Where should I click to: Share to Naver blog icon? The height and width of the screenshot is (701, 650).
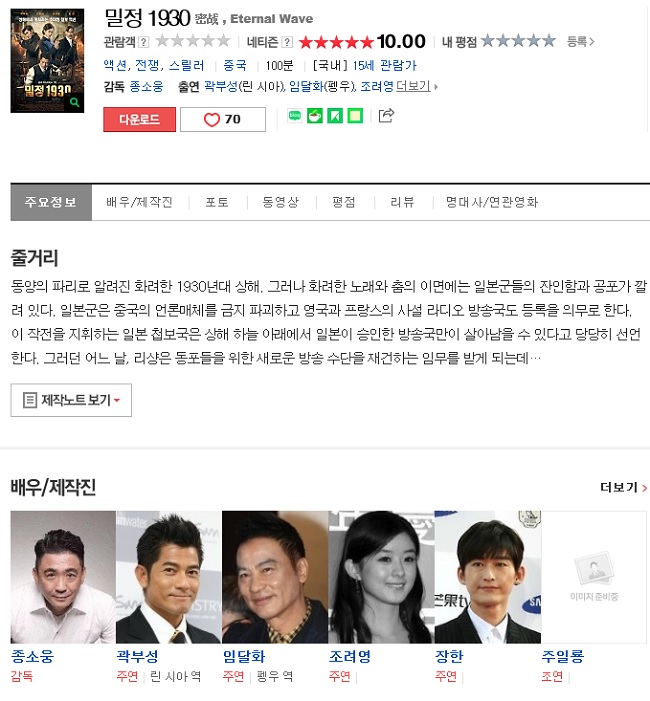(295, 116)
